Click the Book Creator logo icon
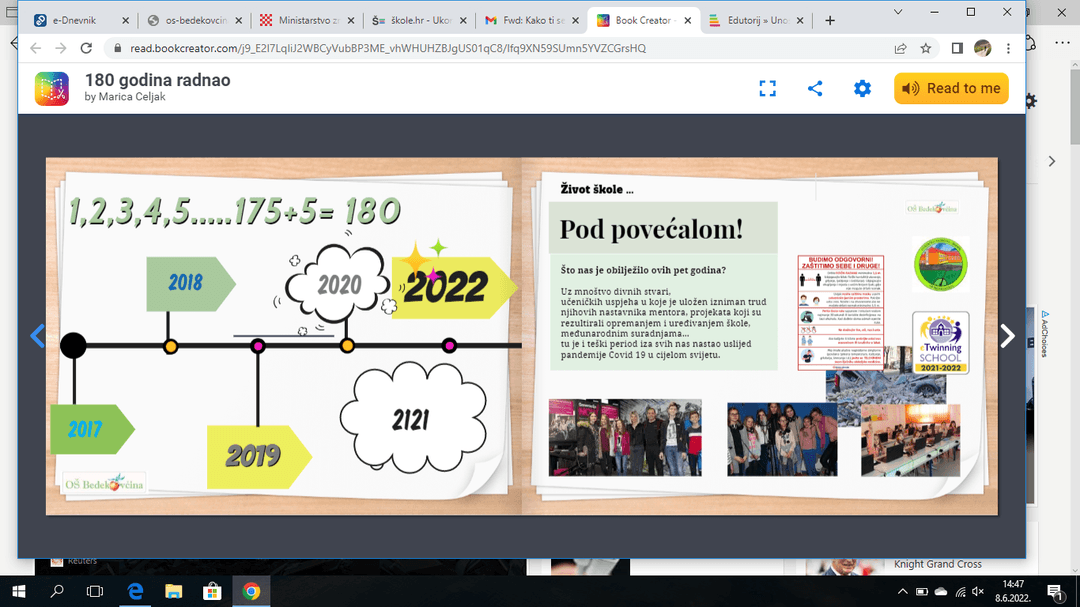The width and height of the screenshot is (1080, 607). [x=51, y=88]
